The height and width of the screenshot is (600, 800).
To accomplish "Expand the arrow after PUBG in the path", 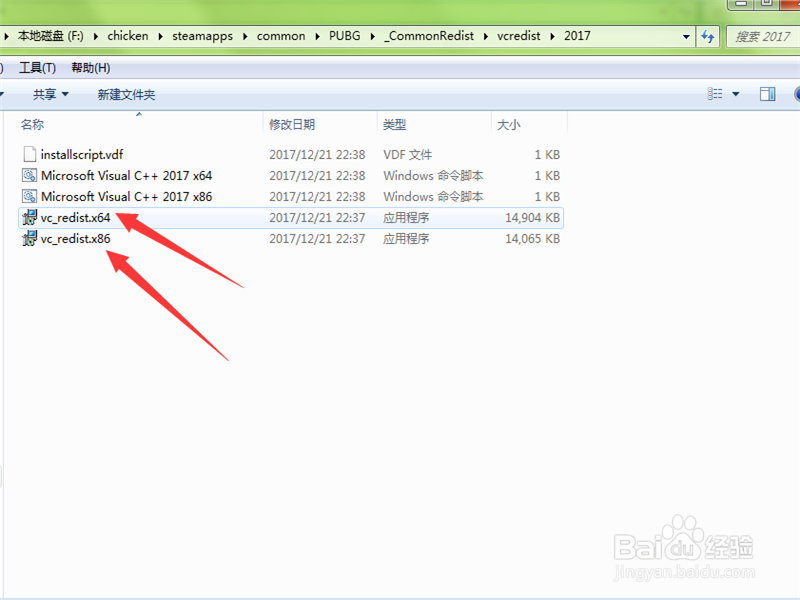I will [x=372, y=36].
